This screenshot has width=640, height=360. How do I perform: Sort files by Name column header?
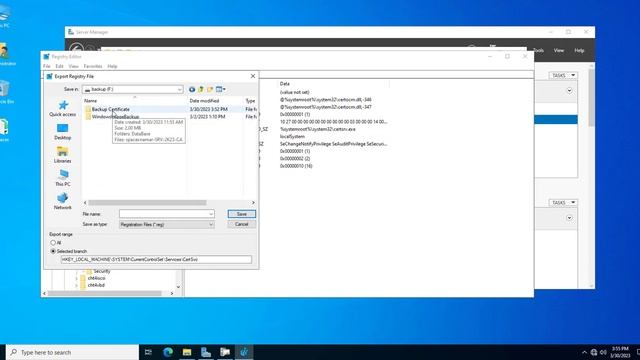(91, 101)
